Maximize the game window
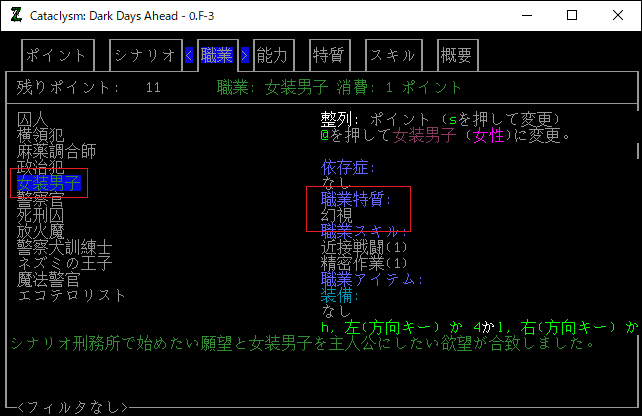 point(571,15)
